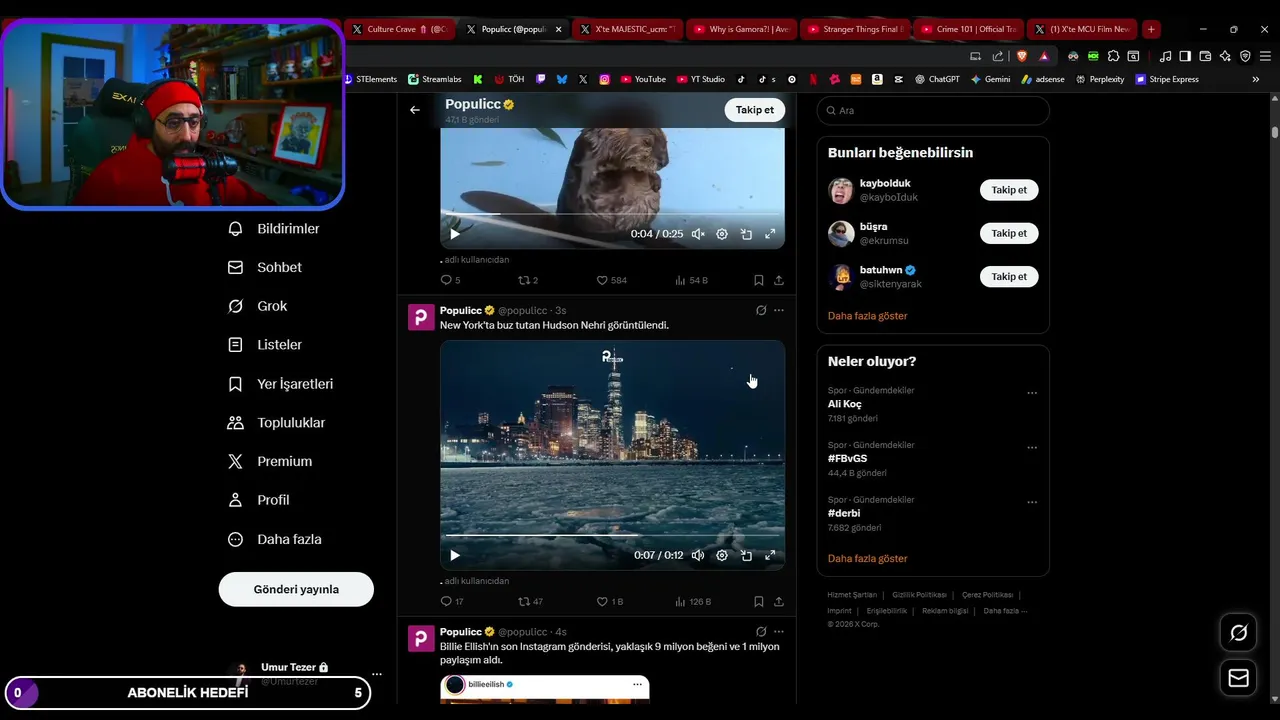Repost the post showing 2 reposts
Image resolution: width=1280 pixels, height=720 pixels.
(528, 280)
